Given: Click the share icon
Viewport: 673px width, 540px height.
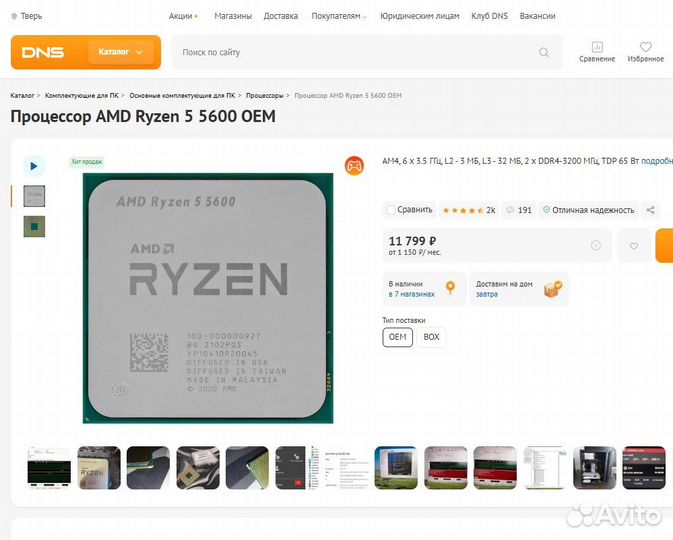Looking at the screenshot, I should [x=650, y=210].
